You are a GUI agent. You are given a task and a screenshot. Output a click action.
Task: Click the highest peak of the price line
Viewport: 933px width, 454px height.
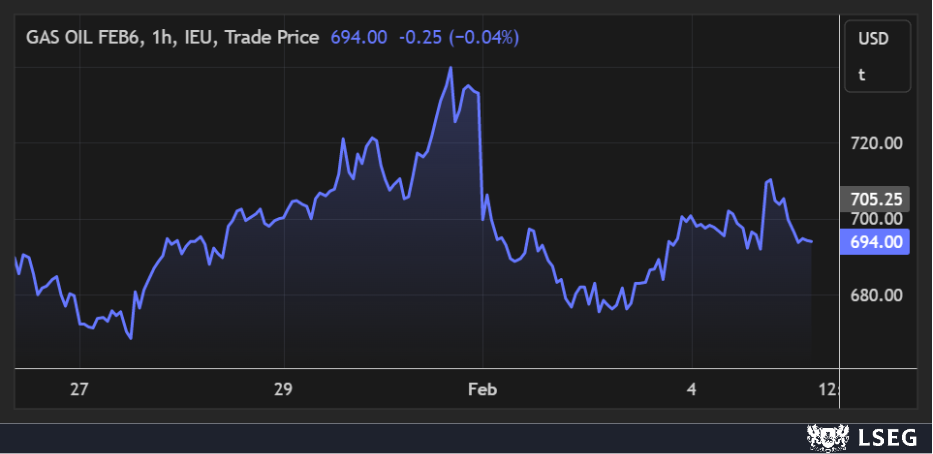pos(451,68)
